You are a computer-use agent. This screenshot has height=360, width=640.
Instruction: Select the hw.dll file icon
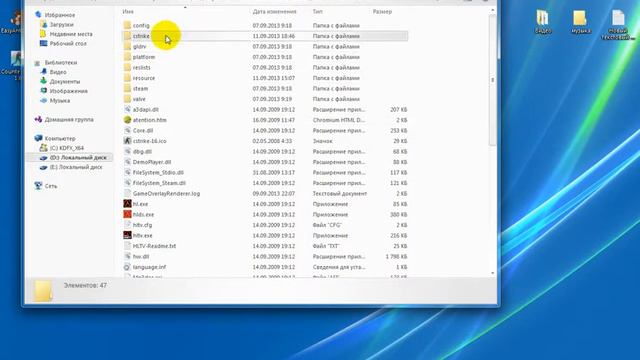127,256
